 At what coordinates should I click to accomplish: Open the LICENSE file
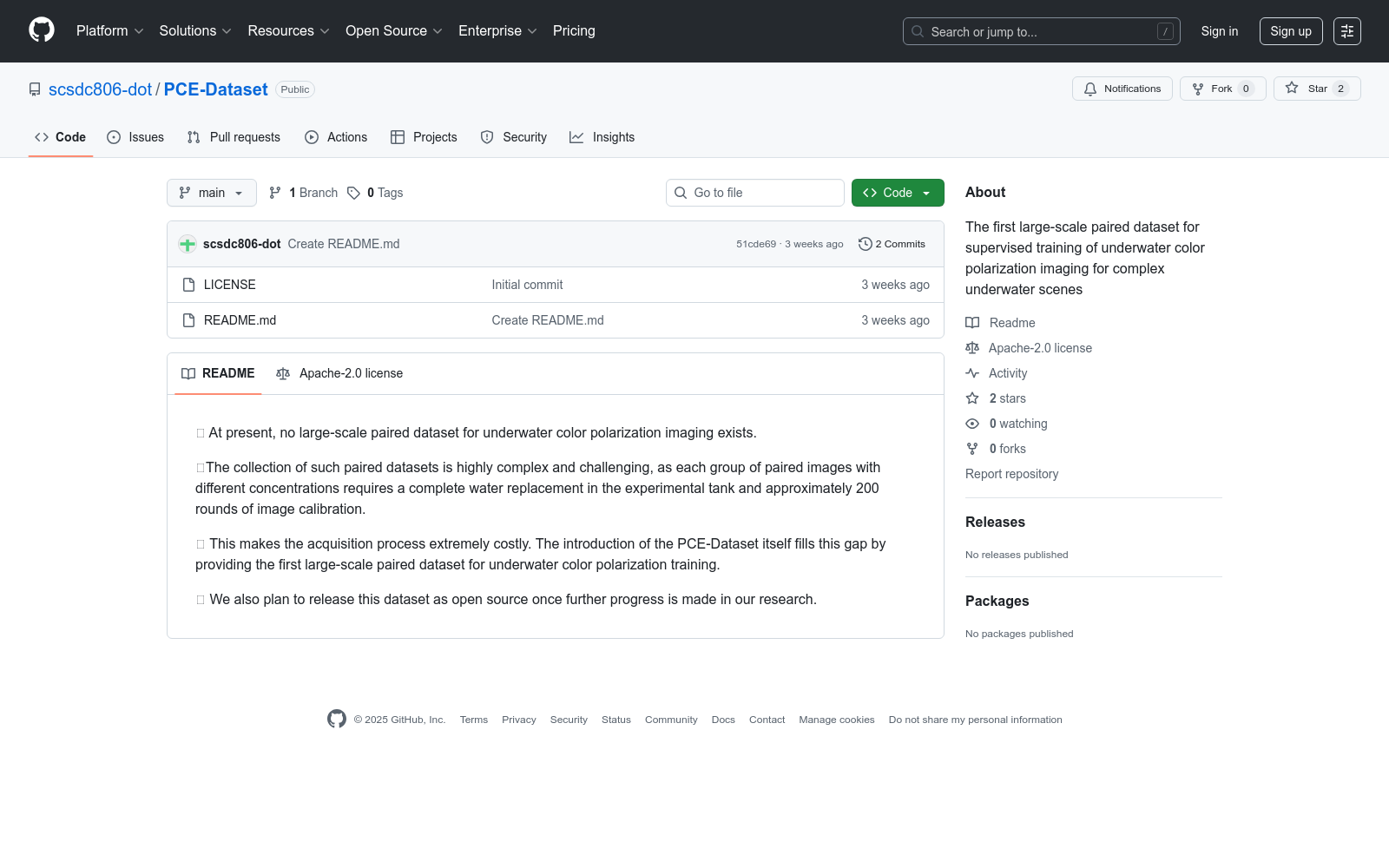[x=229, y=285]
